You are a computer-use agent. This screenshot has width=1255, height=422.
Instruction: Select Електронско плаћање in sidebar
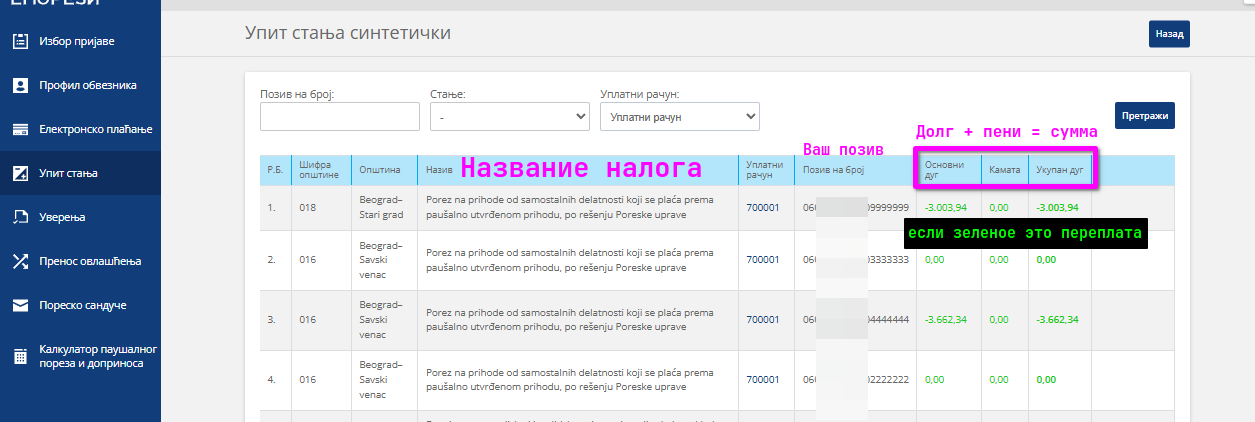point(95,129)
